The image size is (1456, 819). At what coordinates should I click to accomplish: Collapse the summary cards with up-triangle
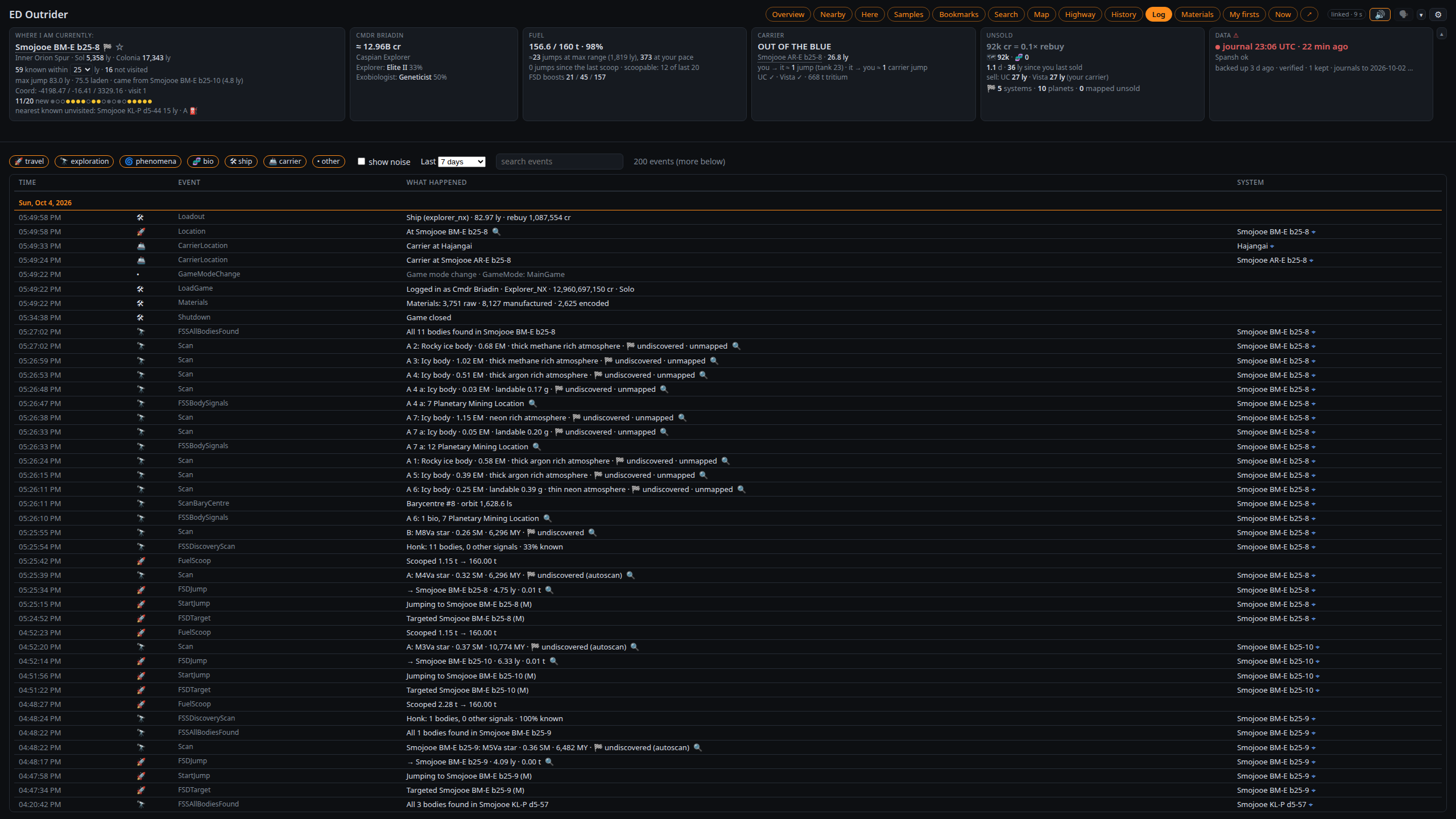click(1441, 34)
